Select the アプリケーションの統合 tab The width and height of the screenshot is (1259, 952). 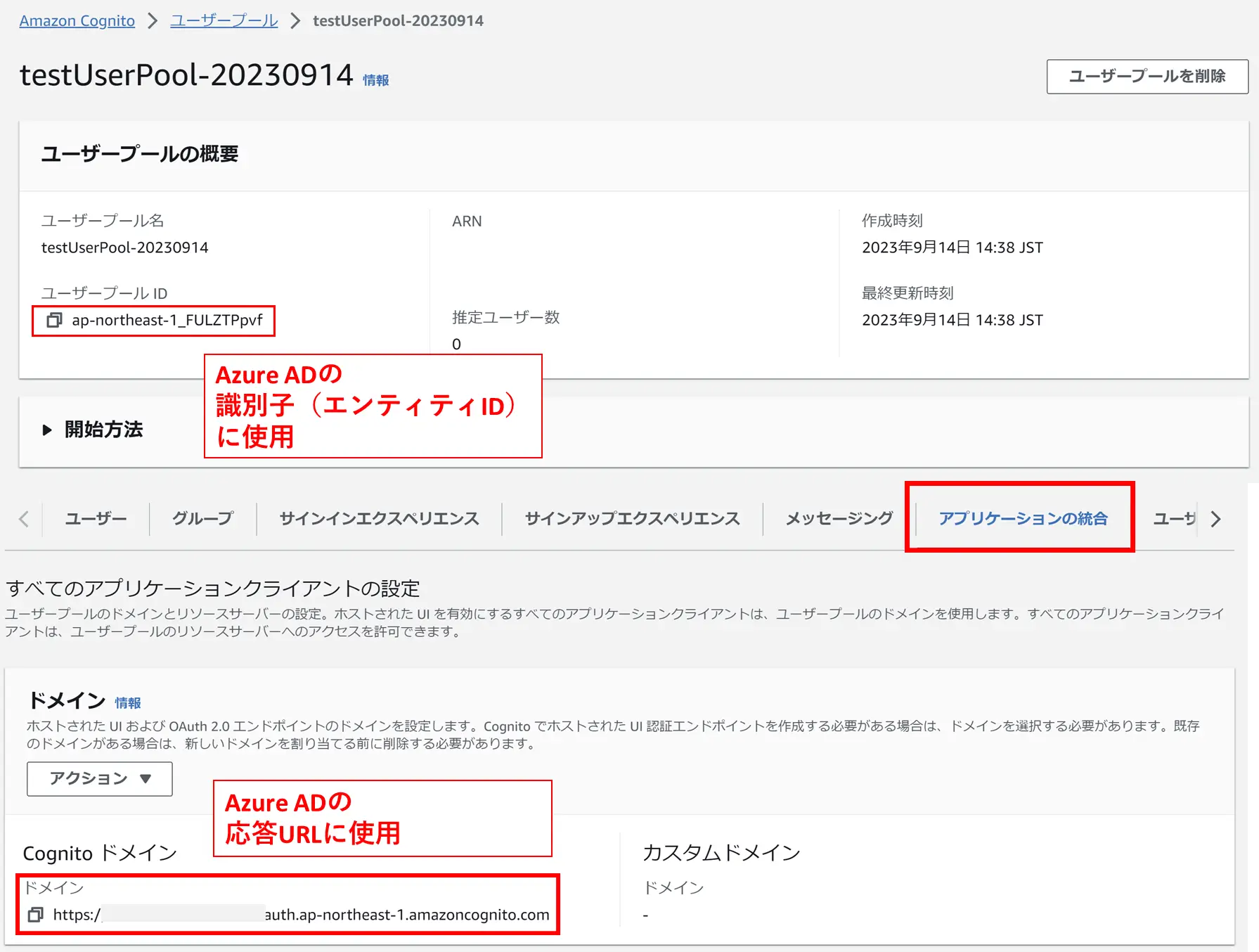[1023, 519]
